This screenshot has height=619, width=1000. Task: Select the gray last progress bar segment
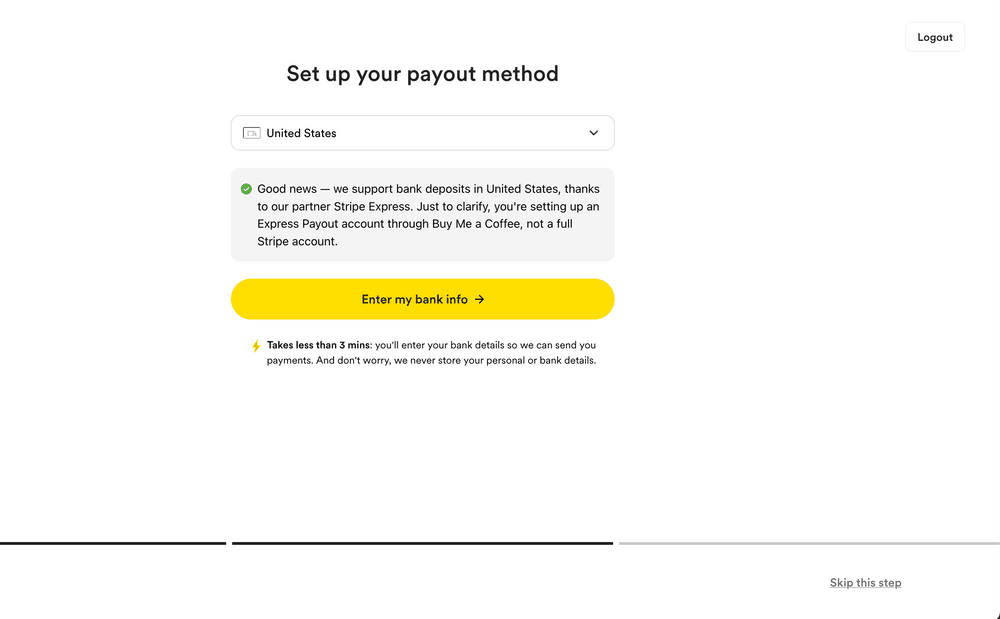[808, 543]
